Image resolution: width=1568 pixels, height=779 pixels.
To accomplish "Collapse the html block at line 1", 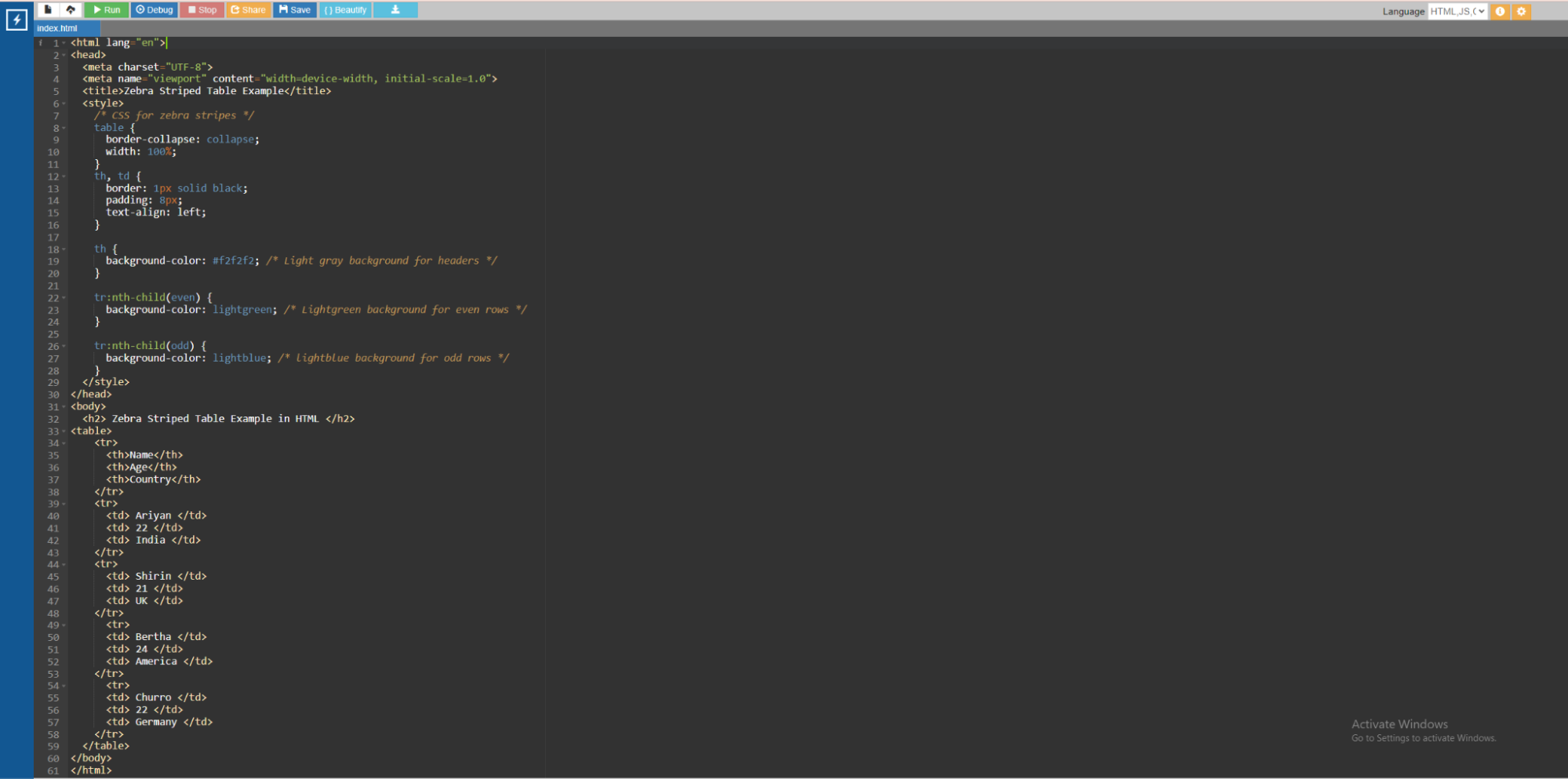I will click(64, 43).
